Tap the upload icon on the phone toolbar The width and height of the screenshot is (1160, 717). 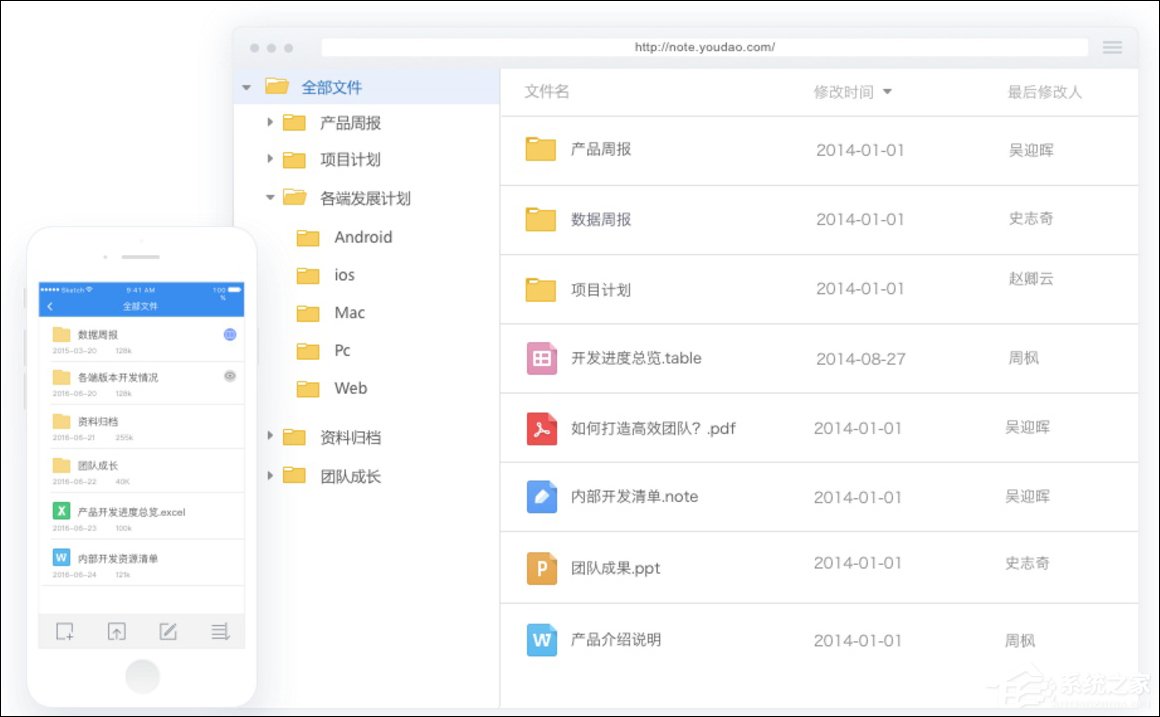point(116,631)
